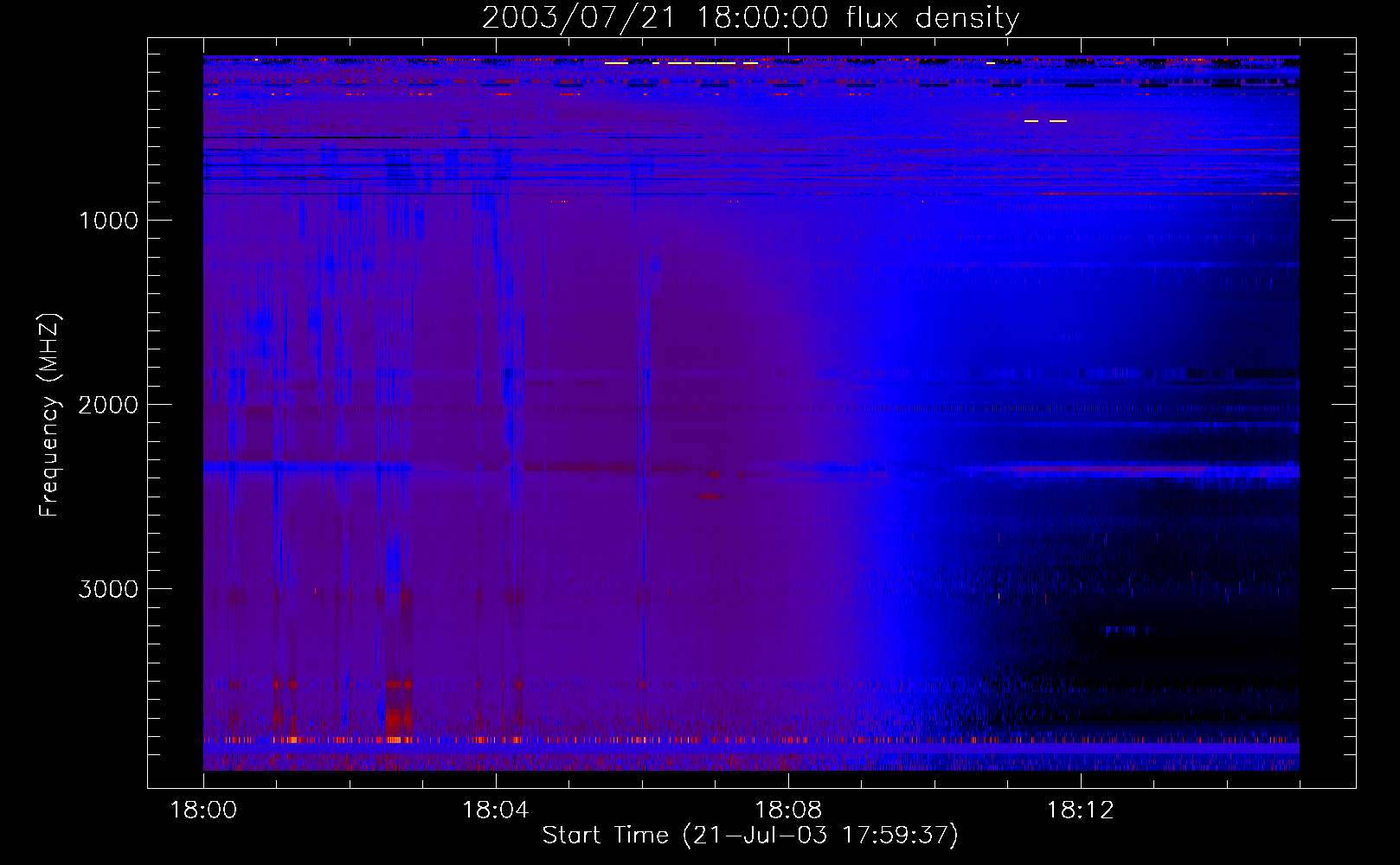Click the 'Frequency (MHZ)' y-axis label
Viewport: 1400px width, 865px height.
coord(49,415)
